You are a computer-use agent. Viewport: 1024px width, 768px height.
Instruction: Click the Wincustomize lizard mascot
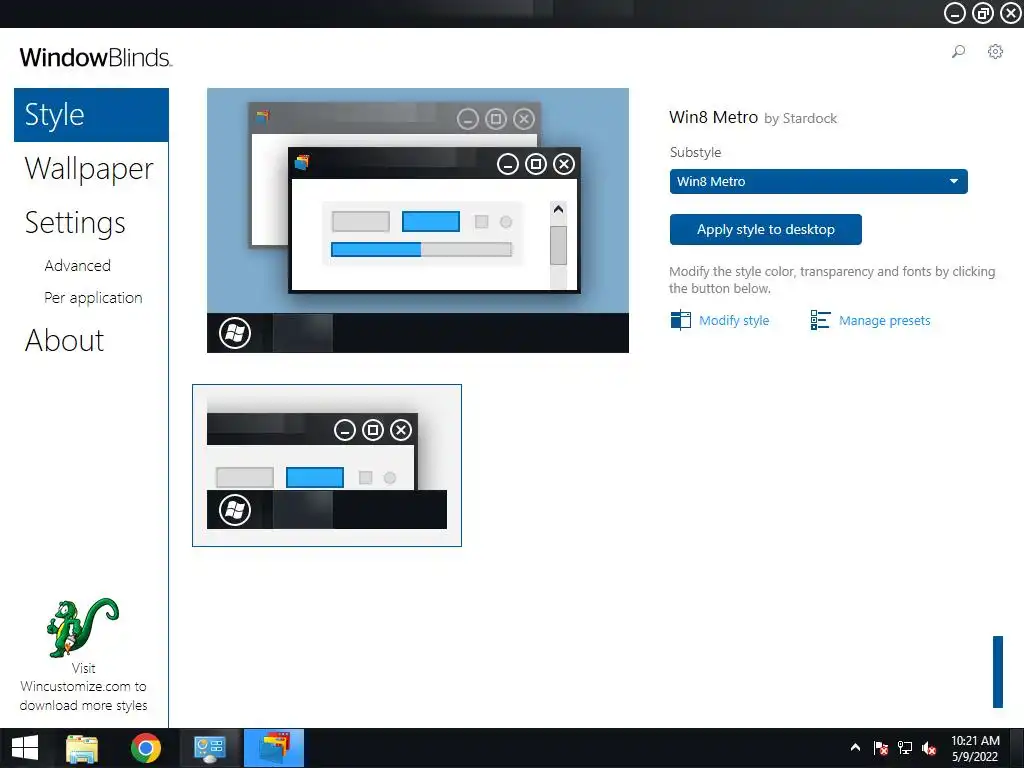(82, 627)
